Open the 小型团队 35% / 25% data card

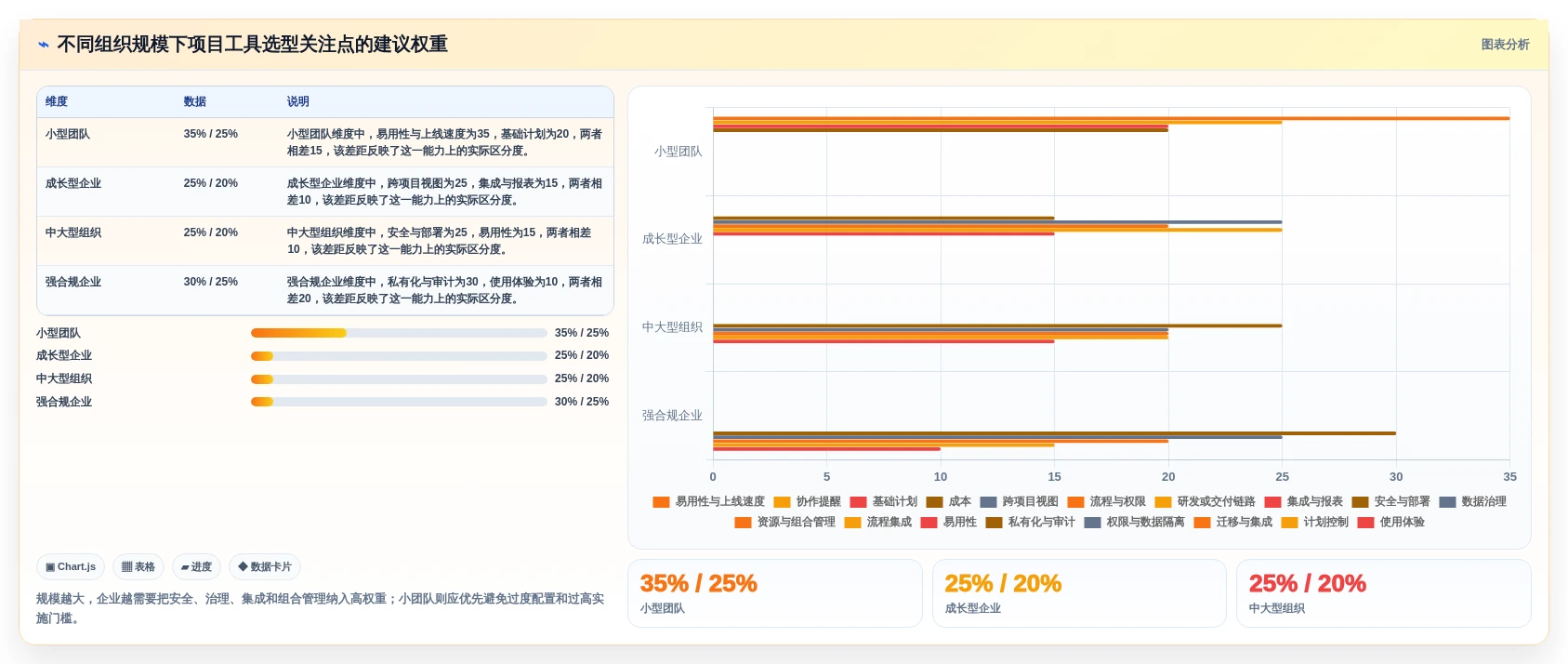click(x=775, y=593)
